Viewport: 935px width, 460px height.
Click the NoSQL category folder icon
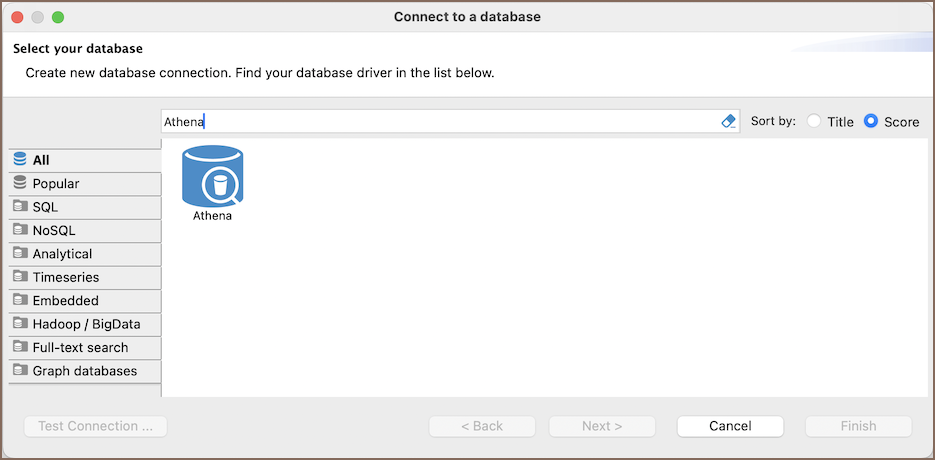(20, 230)
